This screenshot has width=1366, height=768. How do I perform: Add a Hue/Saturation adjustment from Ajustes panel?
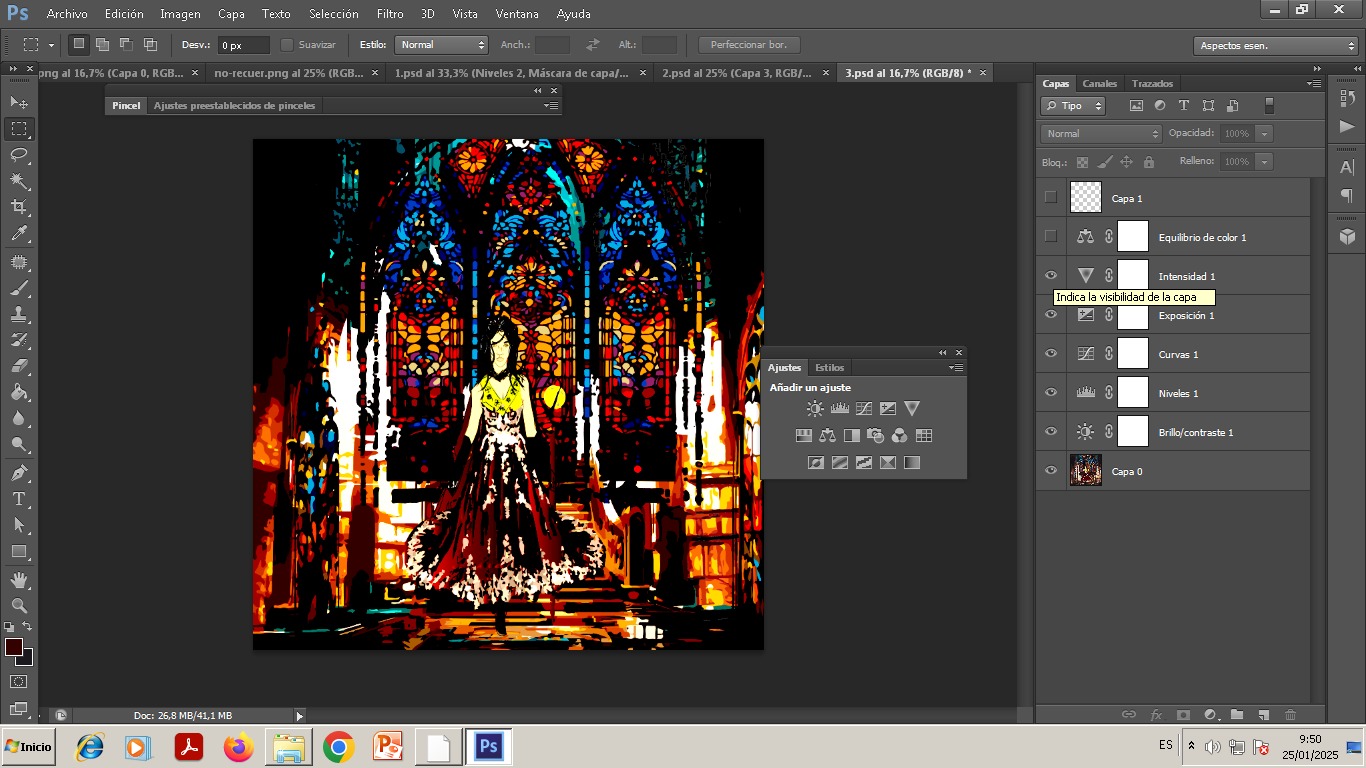click(803, 435)
